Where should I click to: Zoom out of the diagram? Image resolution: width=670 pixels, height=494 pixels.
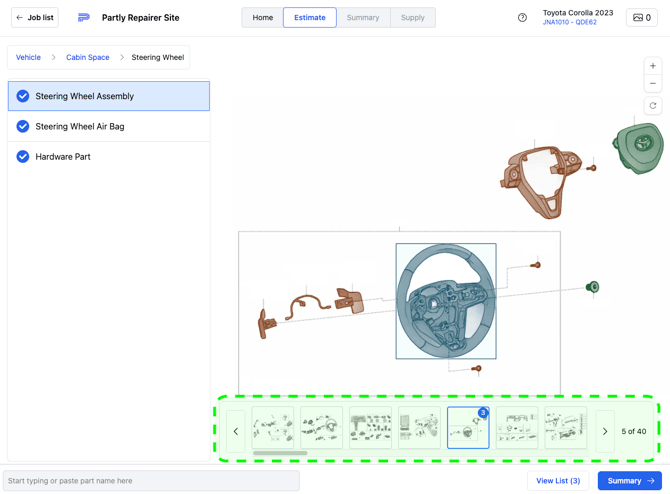[x=652, y=83]
